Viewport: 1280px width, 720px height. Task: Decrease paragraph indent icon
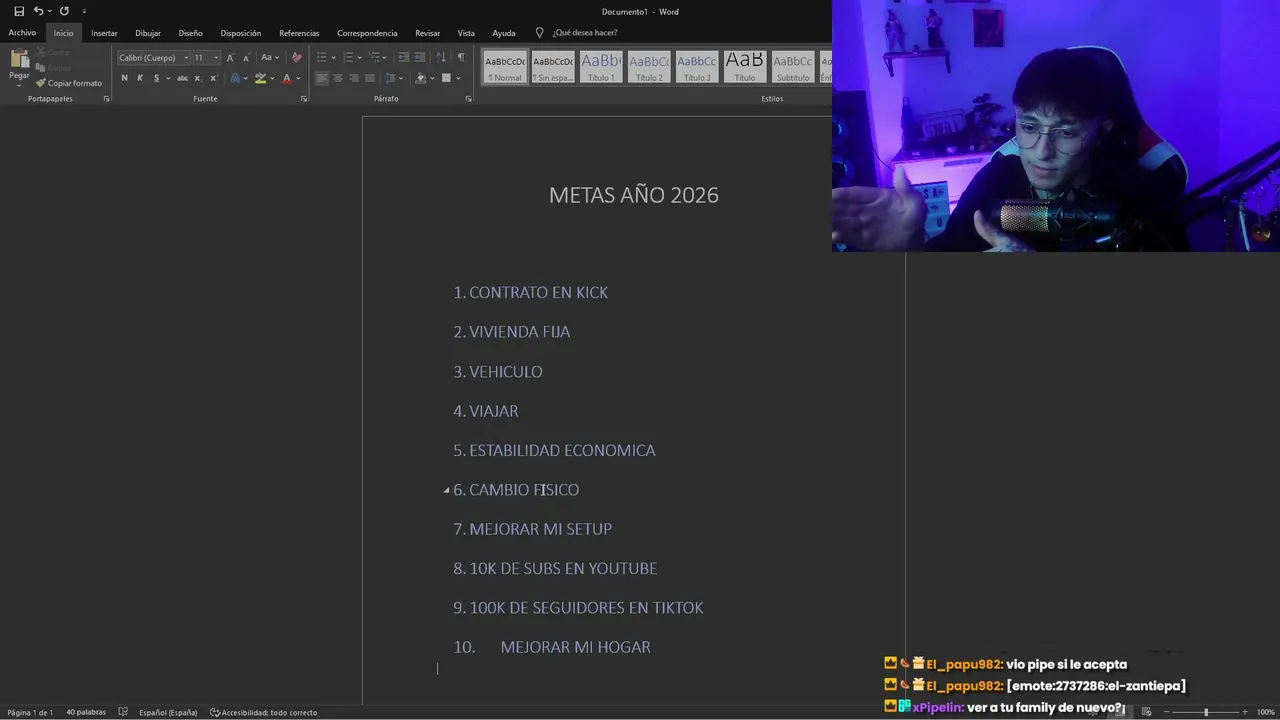(403, 57)
